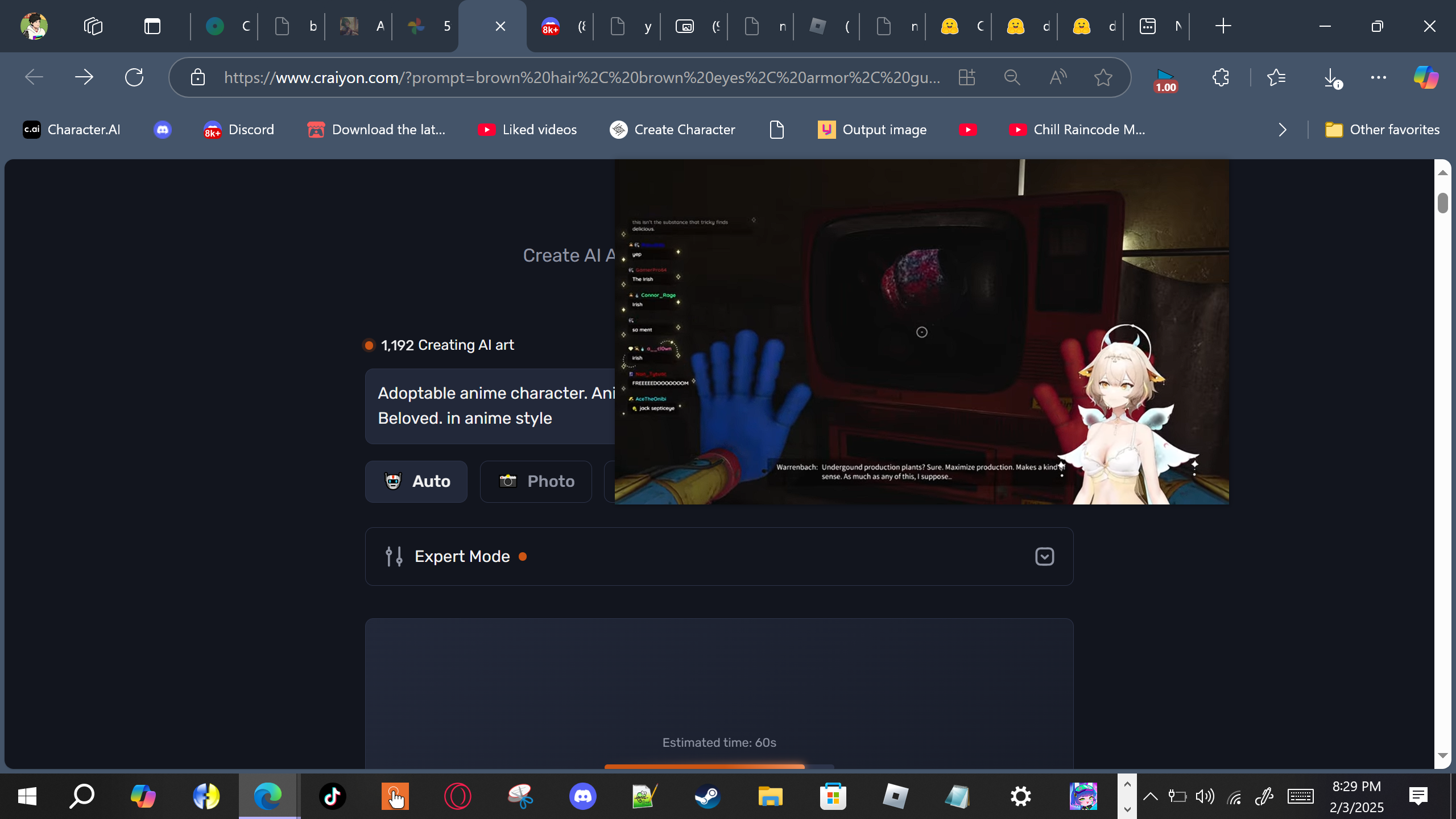Viewport: 1456px width, 819px height.
Task: Click the Expert Mode label
Action: [462, 556]
